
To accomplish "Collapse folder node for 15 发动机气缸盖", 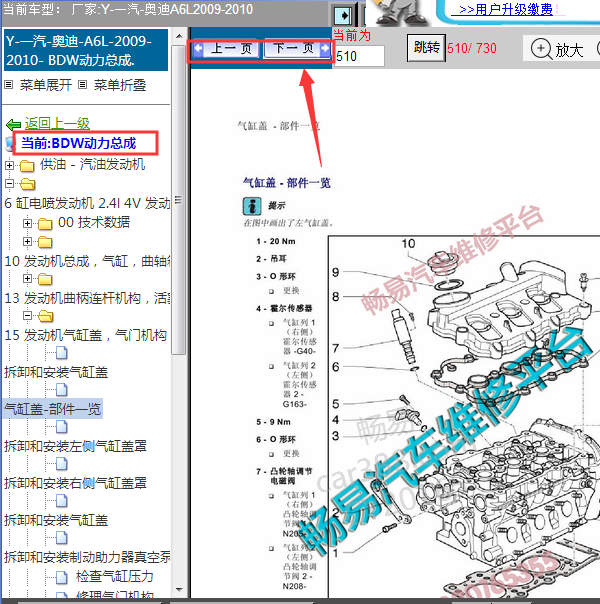I will 27,315.
